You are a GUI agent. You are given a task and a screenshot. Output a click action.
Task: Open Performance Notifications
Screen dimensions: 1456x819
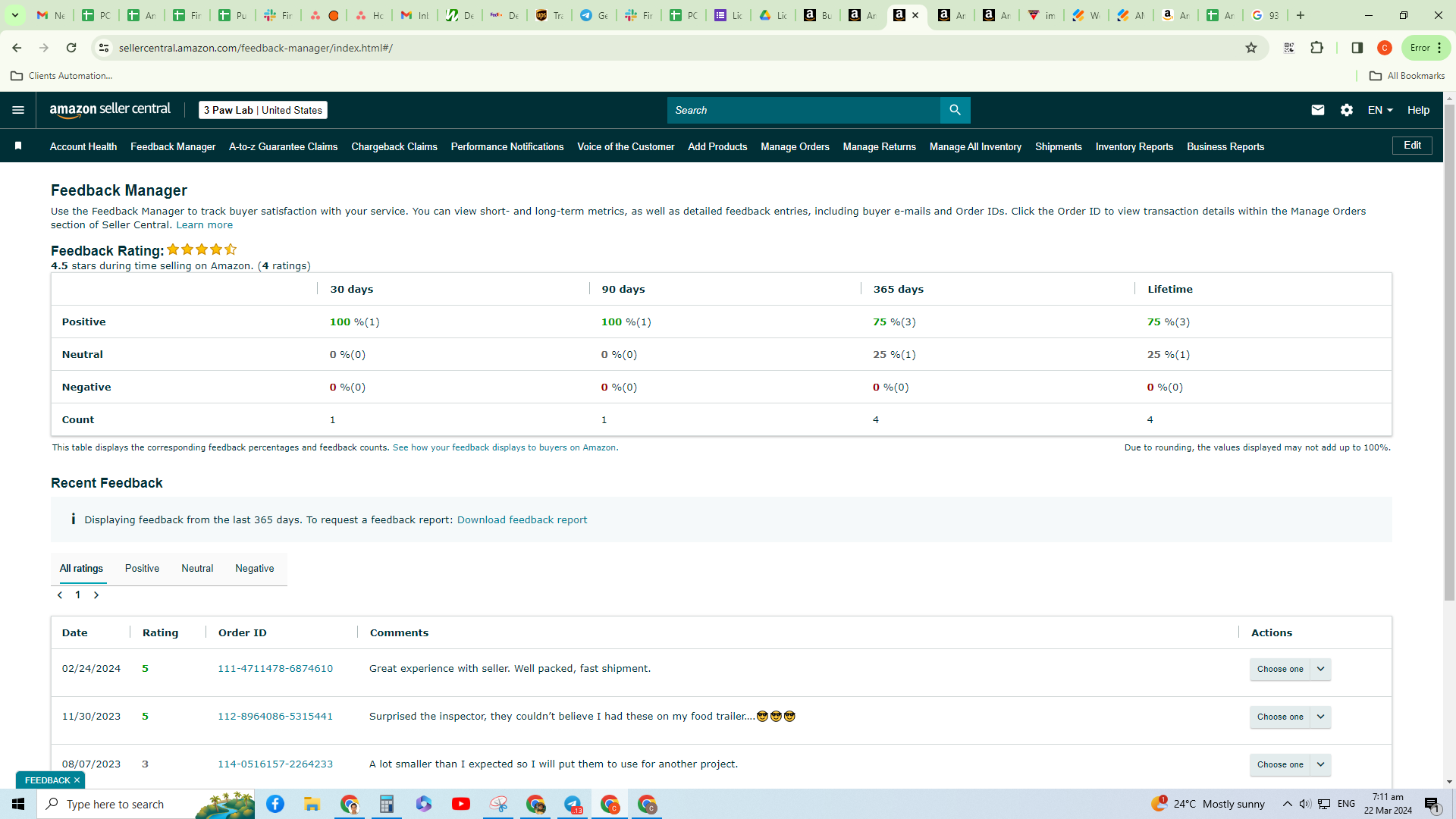click(507, 146)
